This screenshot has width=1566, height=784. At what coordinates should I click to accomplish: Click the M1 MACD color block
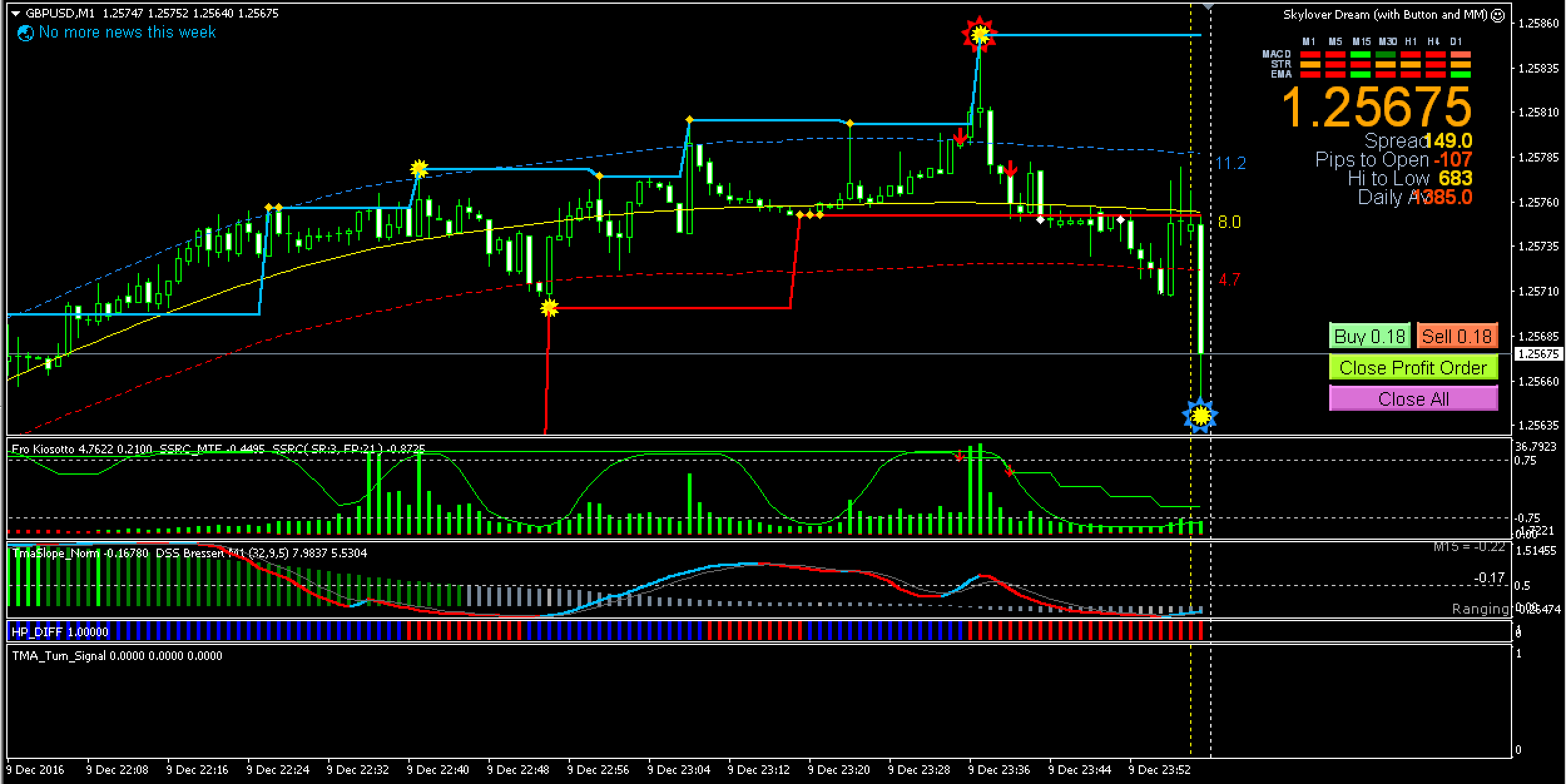tap(1310, 54)
